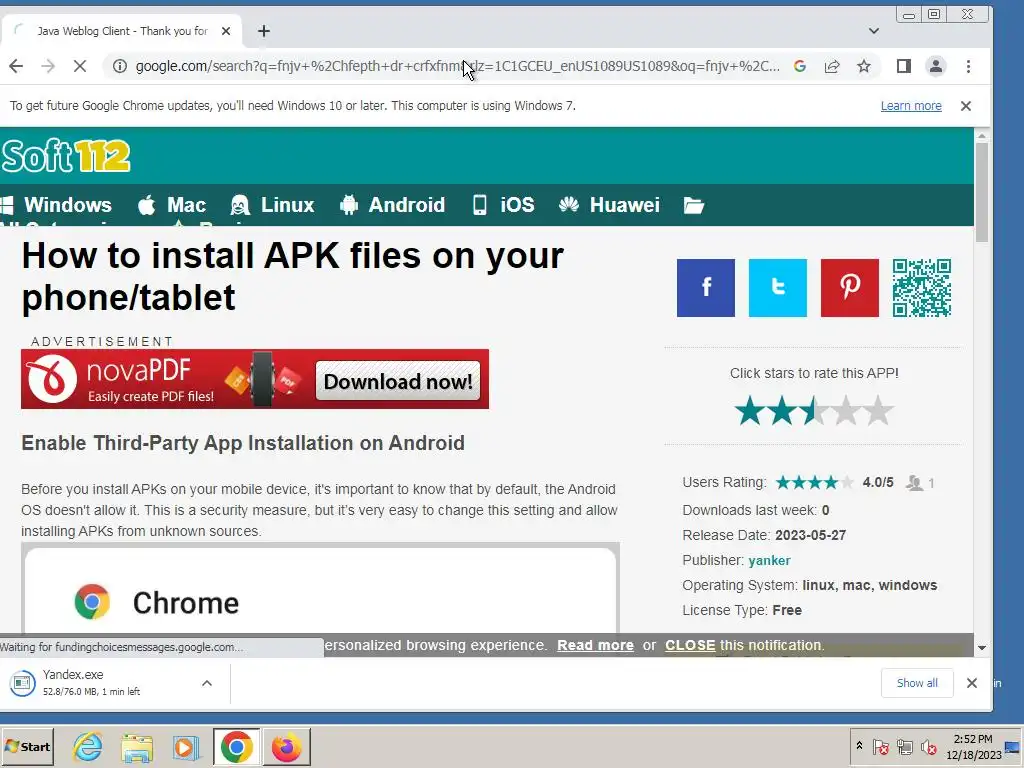
Task: Open Read more in cookie notification
Action: pyautogui.click(x=595, y=645)
